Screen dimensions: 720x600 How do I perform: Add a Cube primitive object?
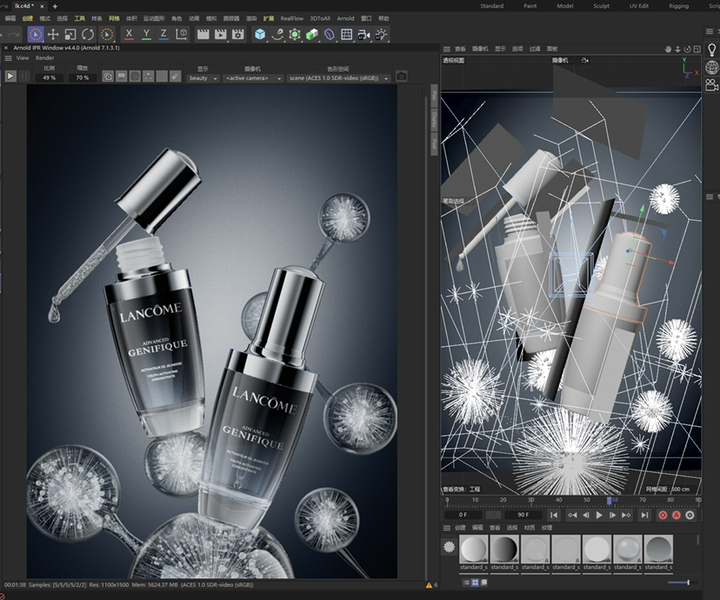[260, 34]
